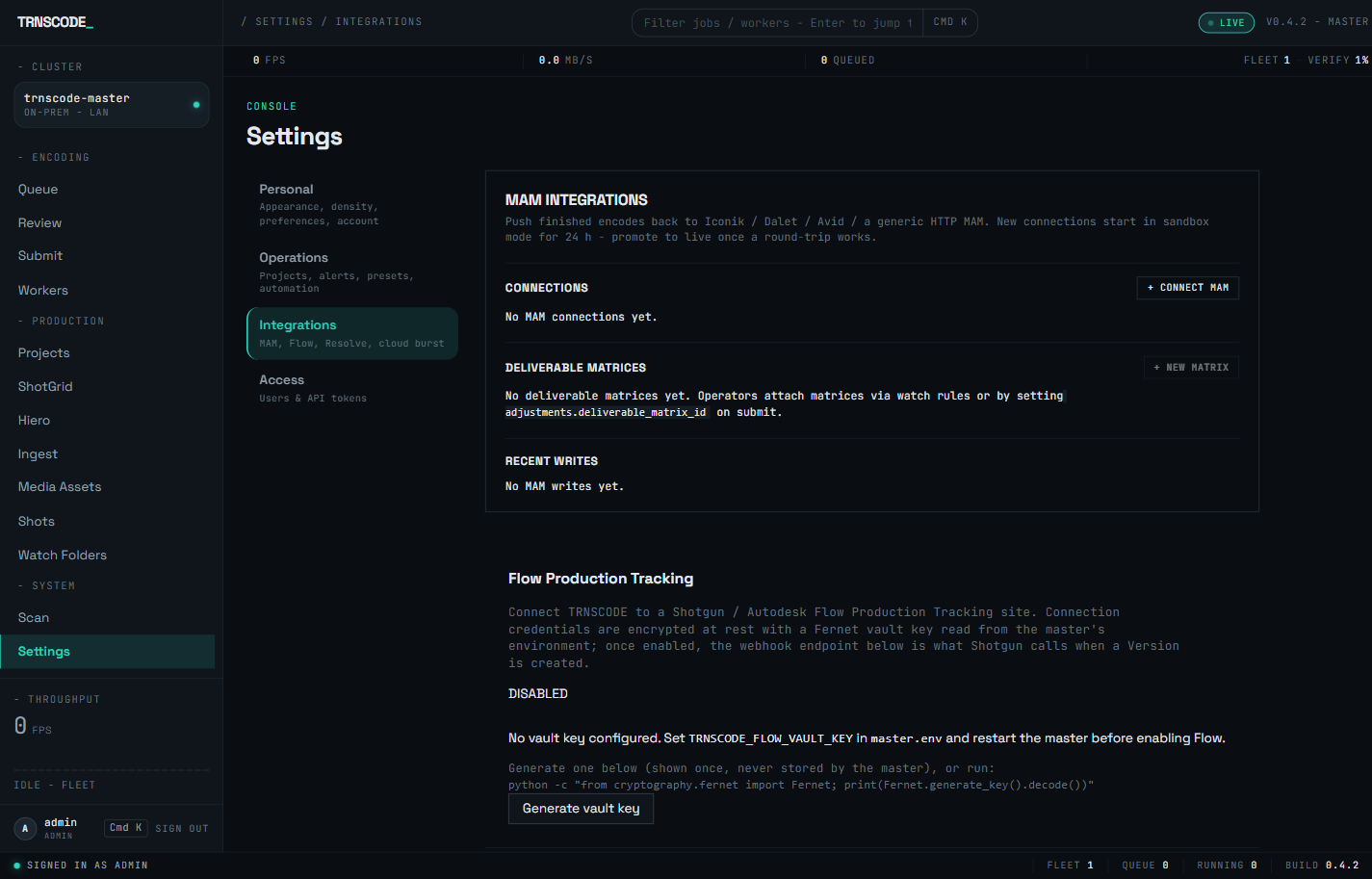The image size is (1372, 879).
Task: Click SIGNED IN AS ADMIN in status bar
Action: [x=87, y=866]
